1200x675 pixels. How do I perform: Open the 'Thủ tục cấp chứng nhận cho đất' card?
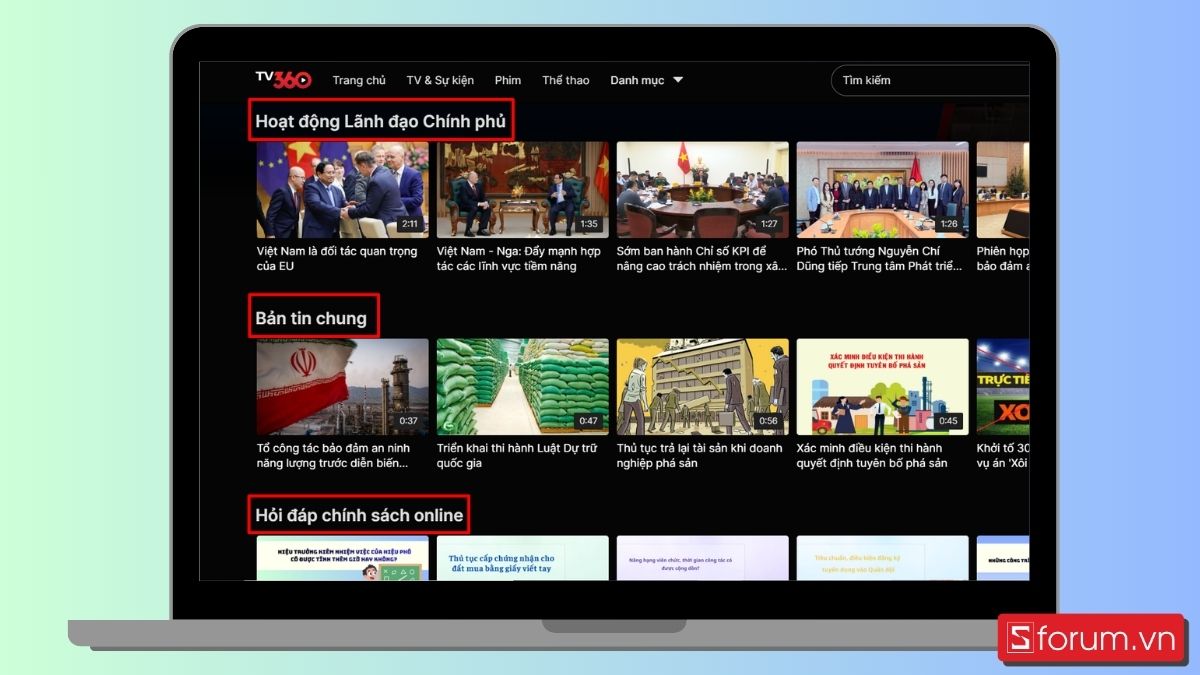[x=521, y=560]
